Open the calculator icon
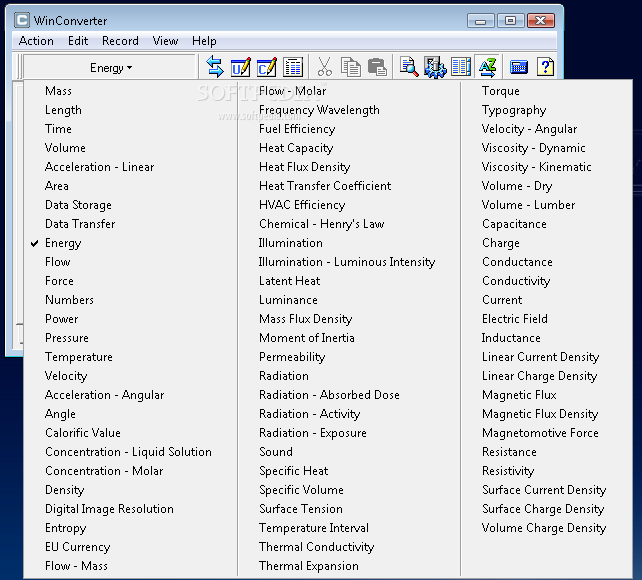 518,67
